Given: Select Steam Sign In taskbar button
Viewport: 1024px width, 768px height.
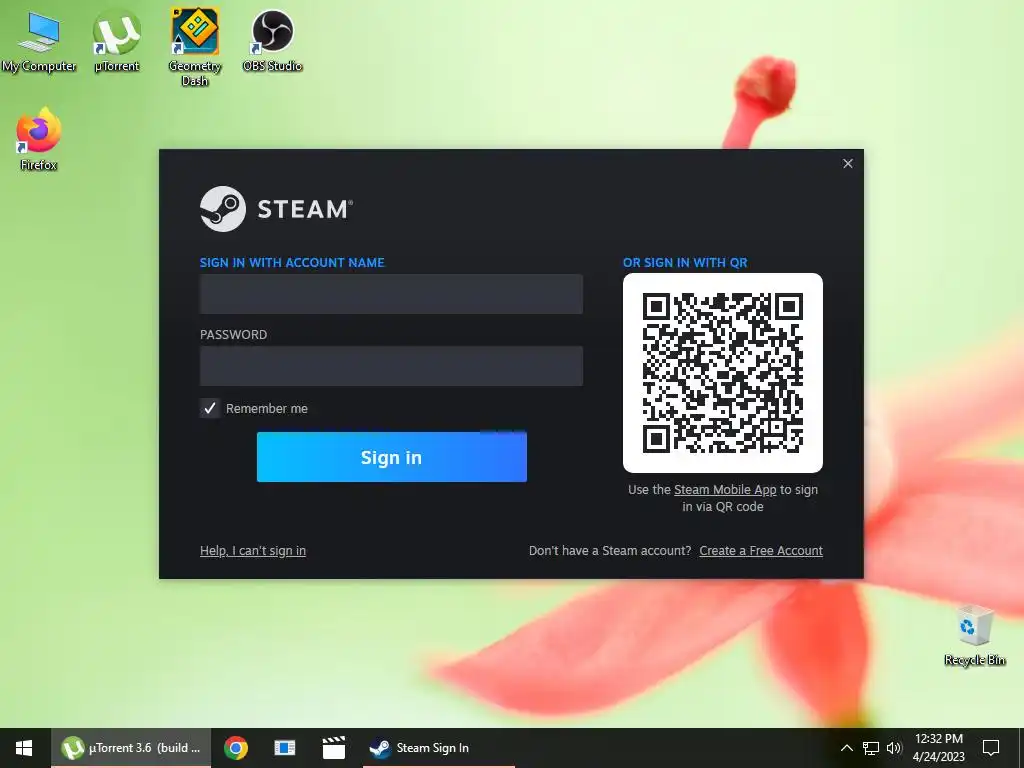Looking at the screenshot, I should pos(438,748).
